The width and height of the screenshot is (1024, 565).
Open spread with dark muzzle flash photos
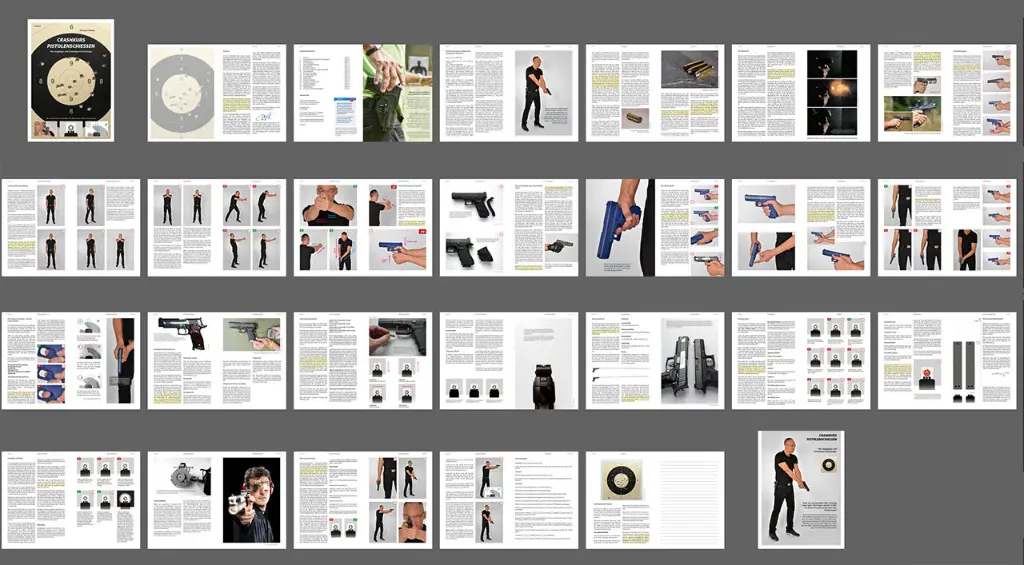click(801, 93)
